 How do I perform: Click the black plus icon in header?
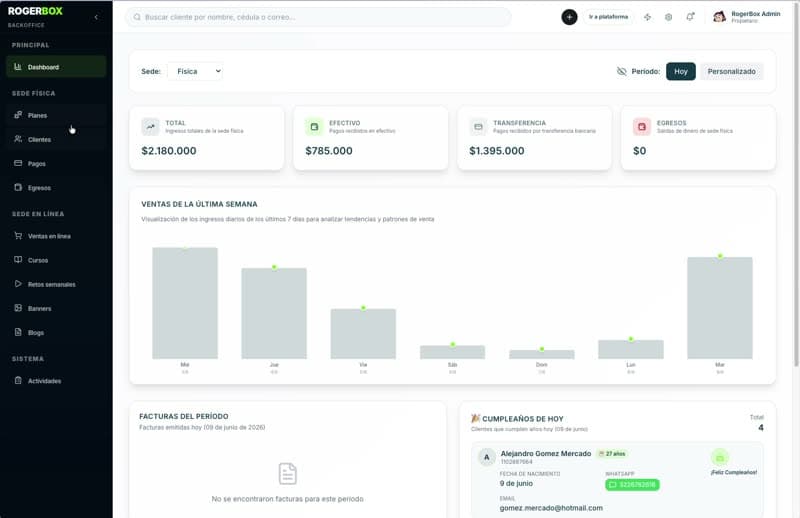(569, 17)
